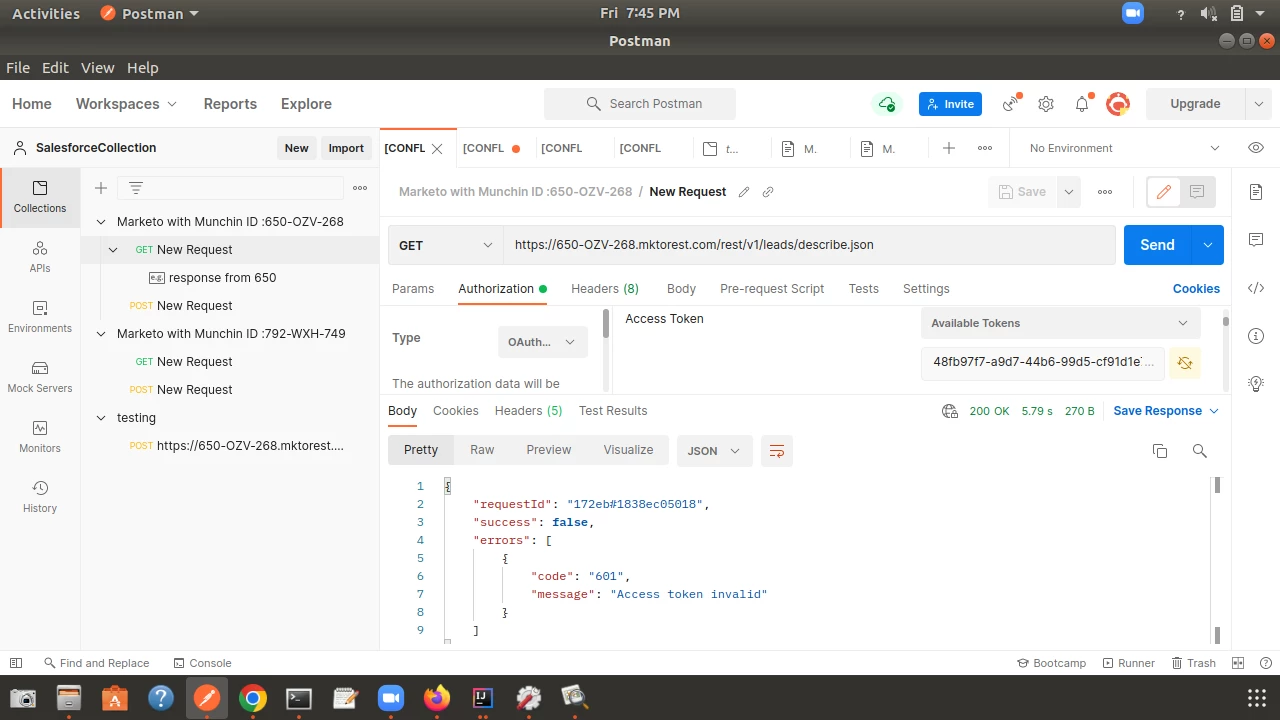Collapse the testing collection
Image resolution: width=1280 pixels, height=720 pixels.
pyautogui.click(x=101, y=418)
